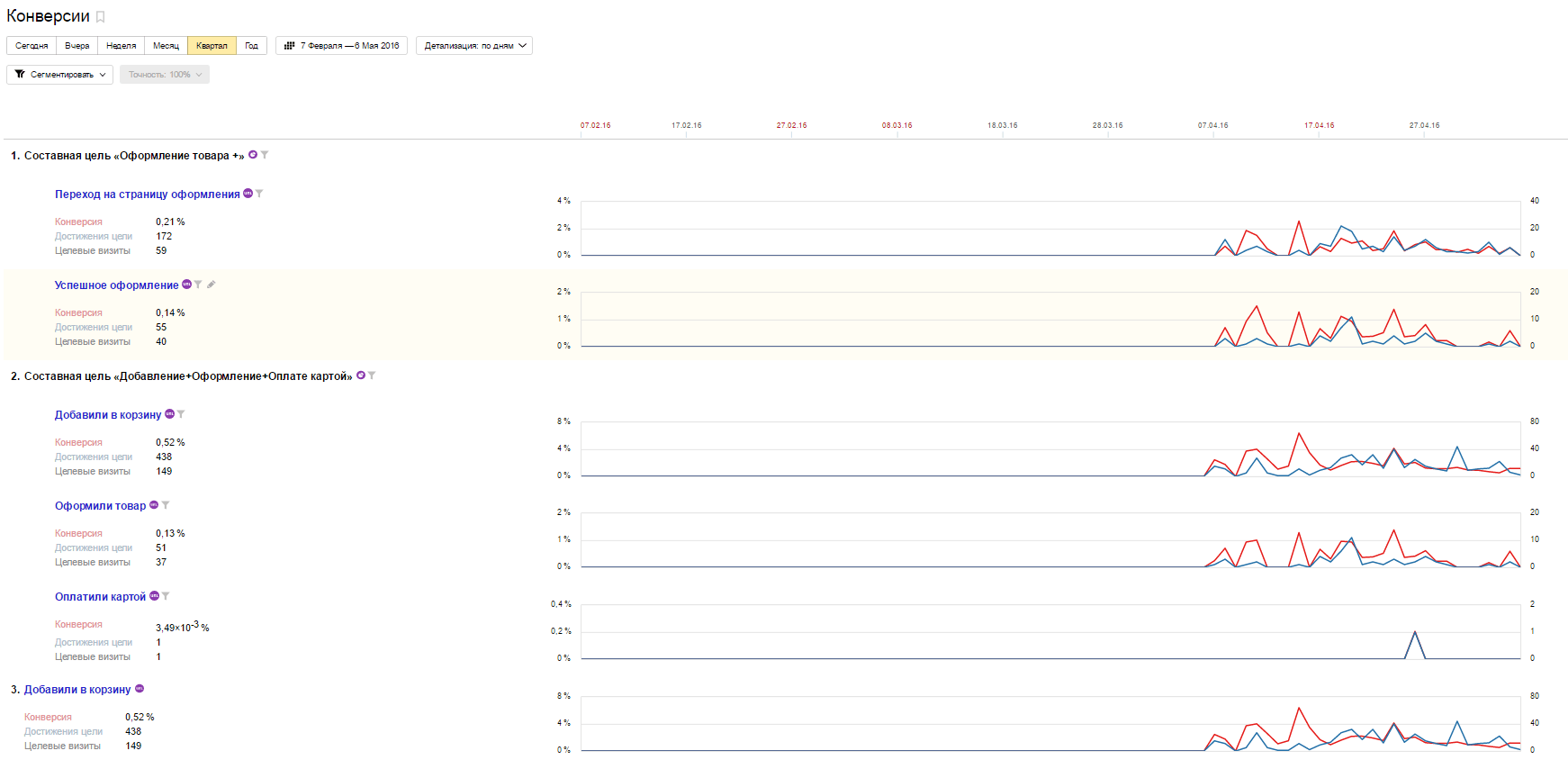Viewport: 1568px width, 769px height.
Task: Open the Оплатили картой goal link
Action: (x=100, y=597)
